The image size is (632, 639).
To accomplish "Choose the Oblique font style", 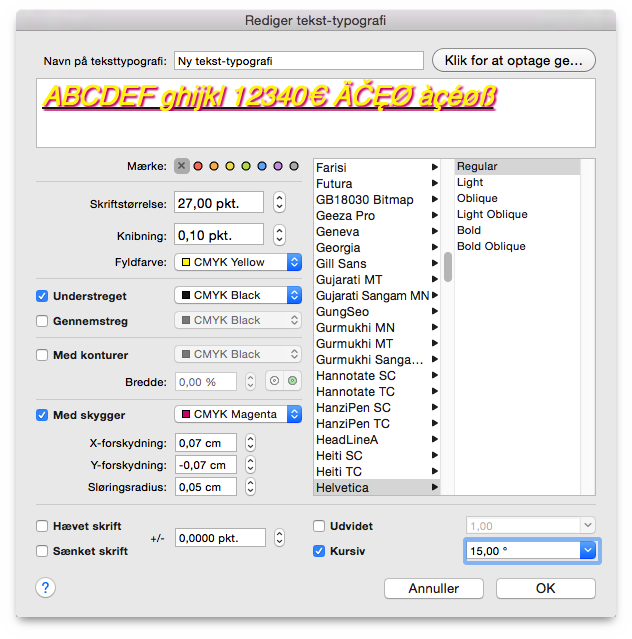I will click(517, 198).
